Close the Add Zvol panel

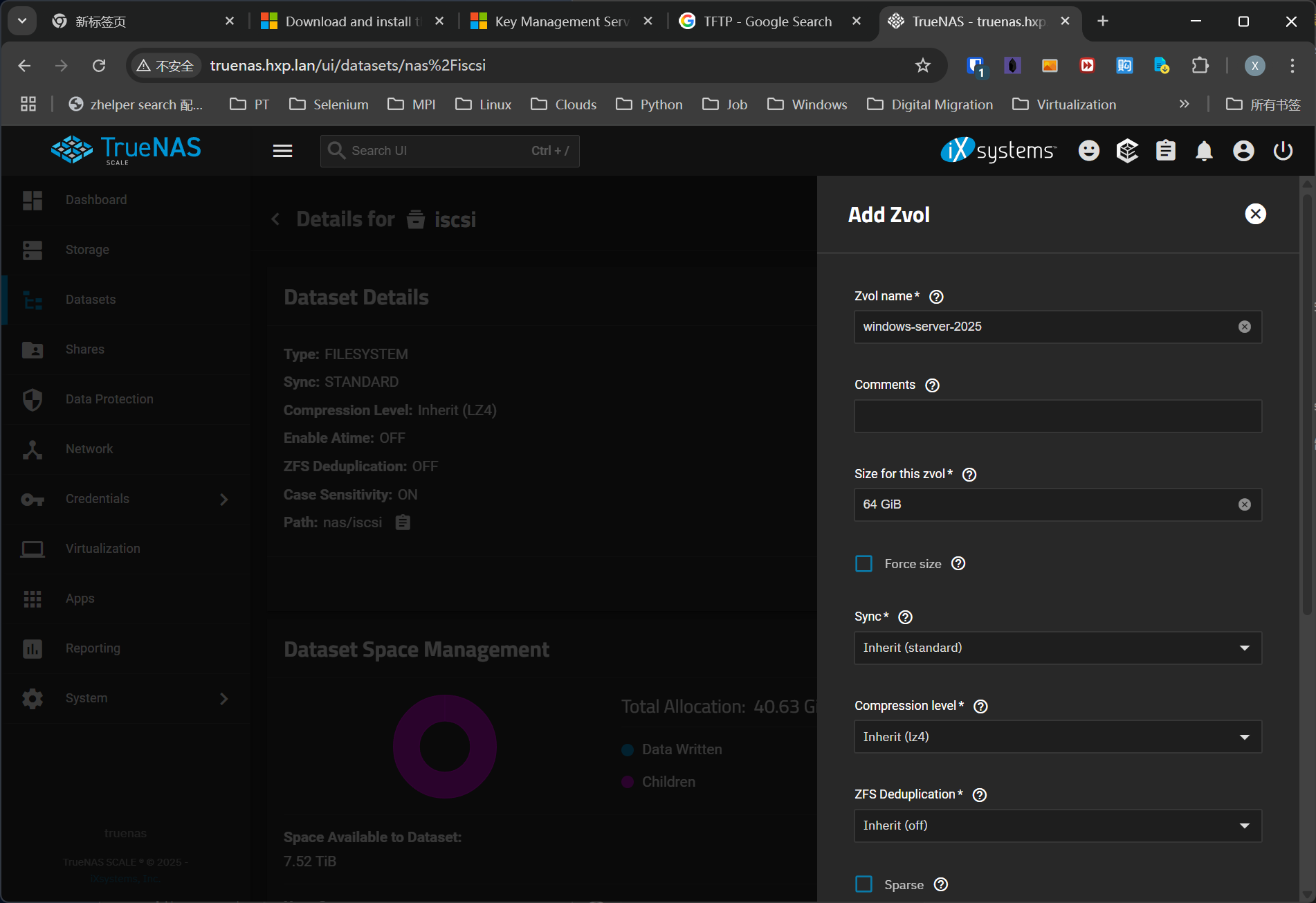pos(1255,214)
